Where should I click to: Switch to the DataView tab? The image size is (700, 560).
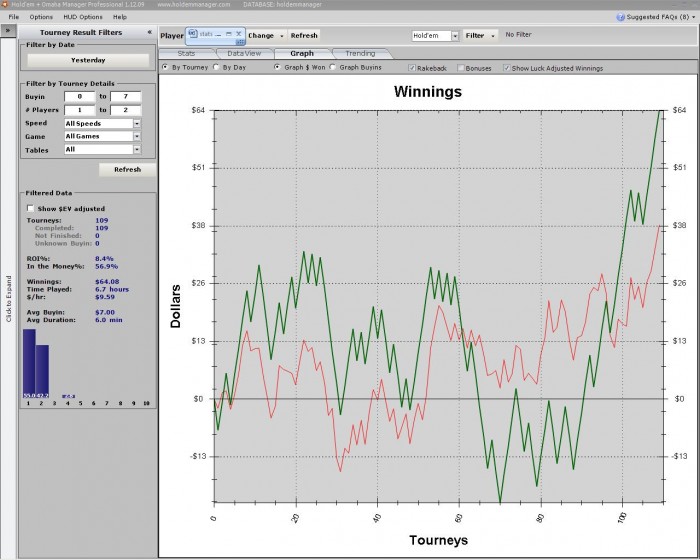(x=244, y=53)
